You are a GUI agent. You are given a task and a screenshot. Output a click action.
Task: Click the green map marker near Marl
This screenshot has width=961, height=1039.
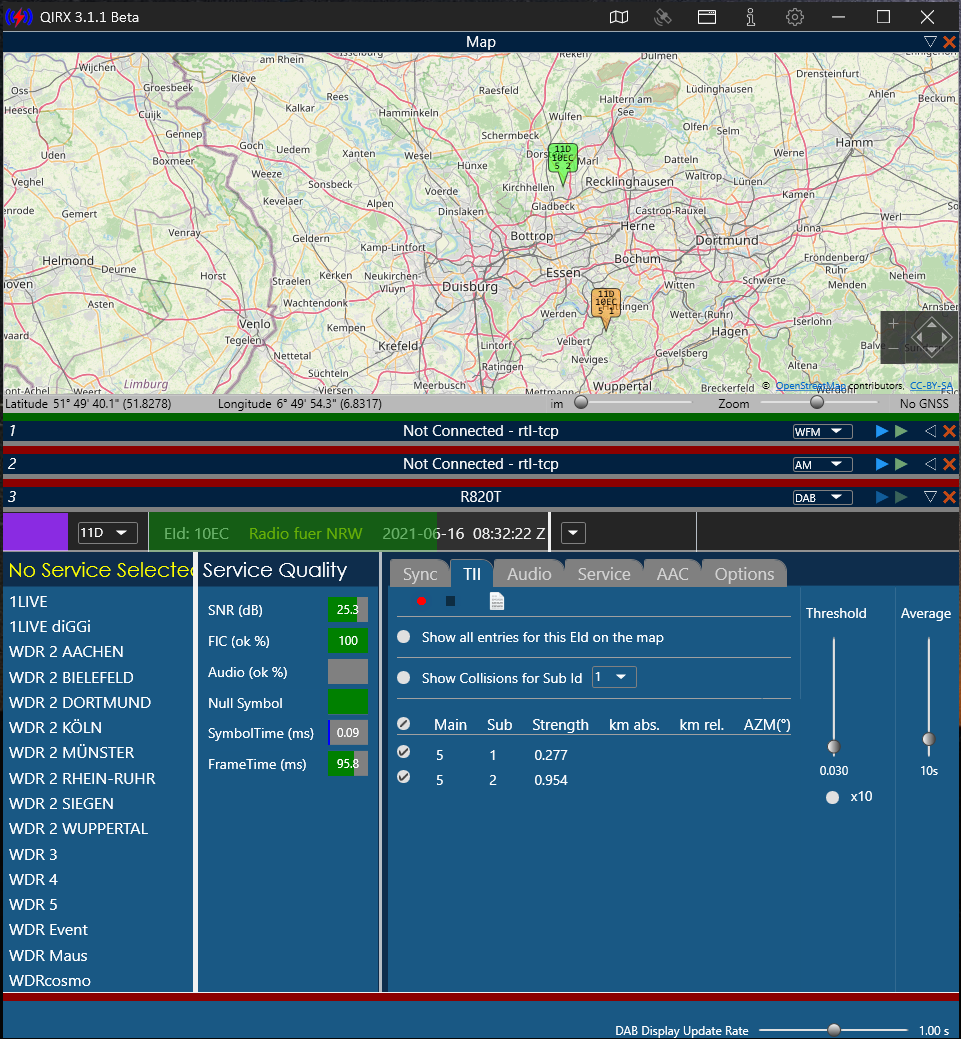[x=563, y=162]
